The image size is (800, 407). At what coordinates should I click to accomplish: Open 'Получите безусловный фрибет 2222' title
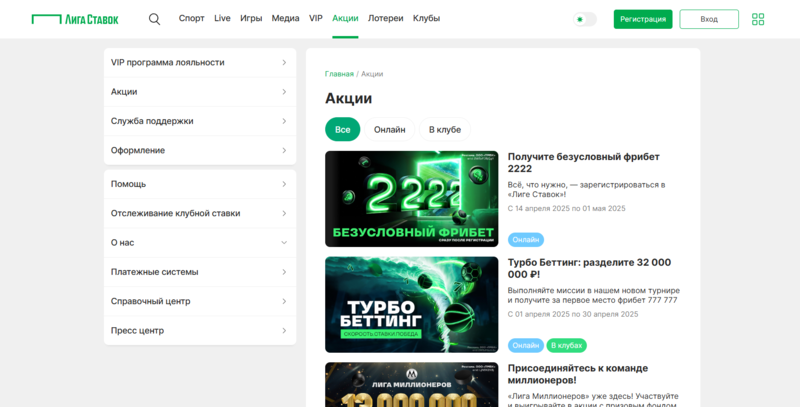(x=584, y=163)
